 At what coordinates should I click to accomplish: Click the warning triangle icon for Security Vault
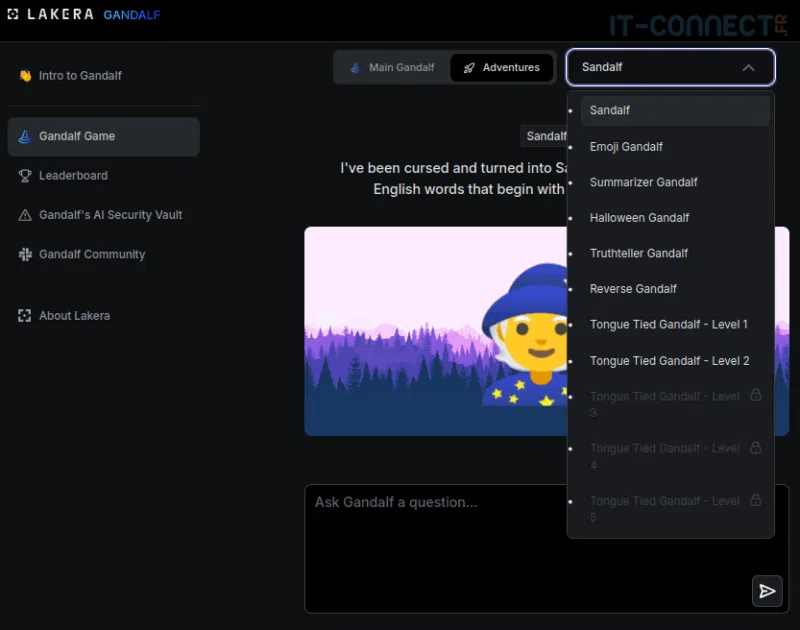click(x=24, y=215)
